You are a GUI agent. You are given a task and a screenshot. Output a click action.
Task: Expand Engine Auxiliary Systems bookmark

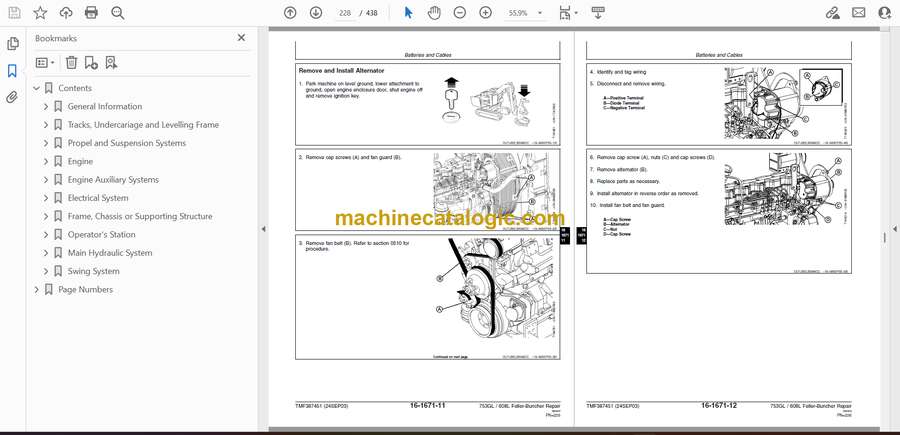(x=46, y=180)
